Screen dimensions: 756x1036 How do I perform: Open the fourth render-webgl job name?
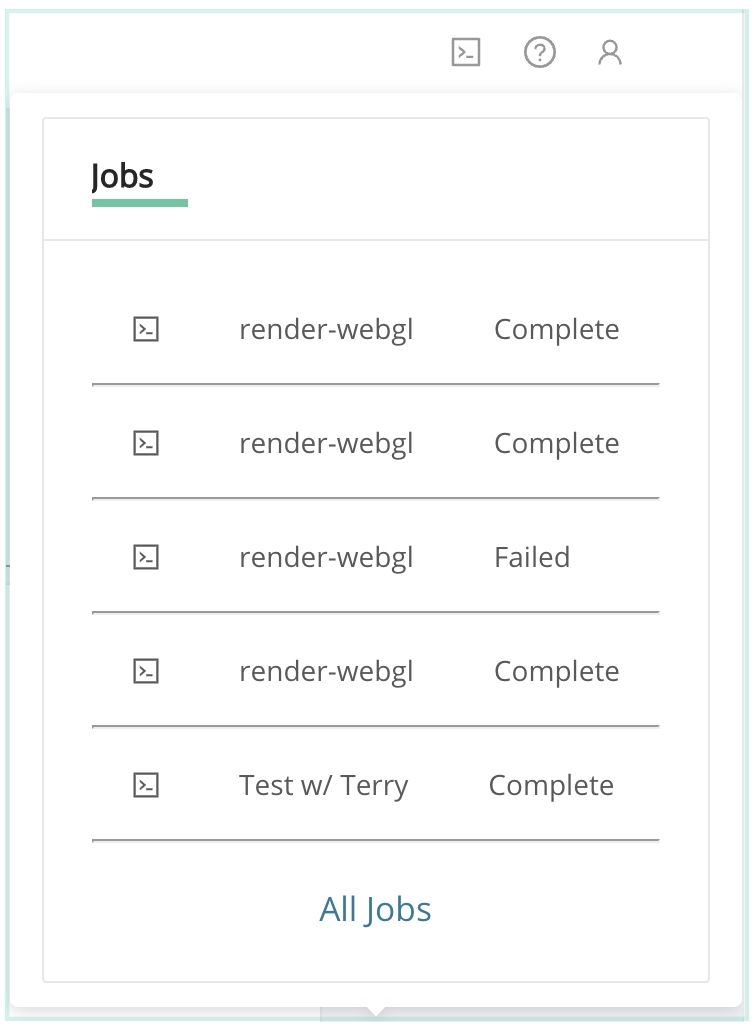pos(326,671)
